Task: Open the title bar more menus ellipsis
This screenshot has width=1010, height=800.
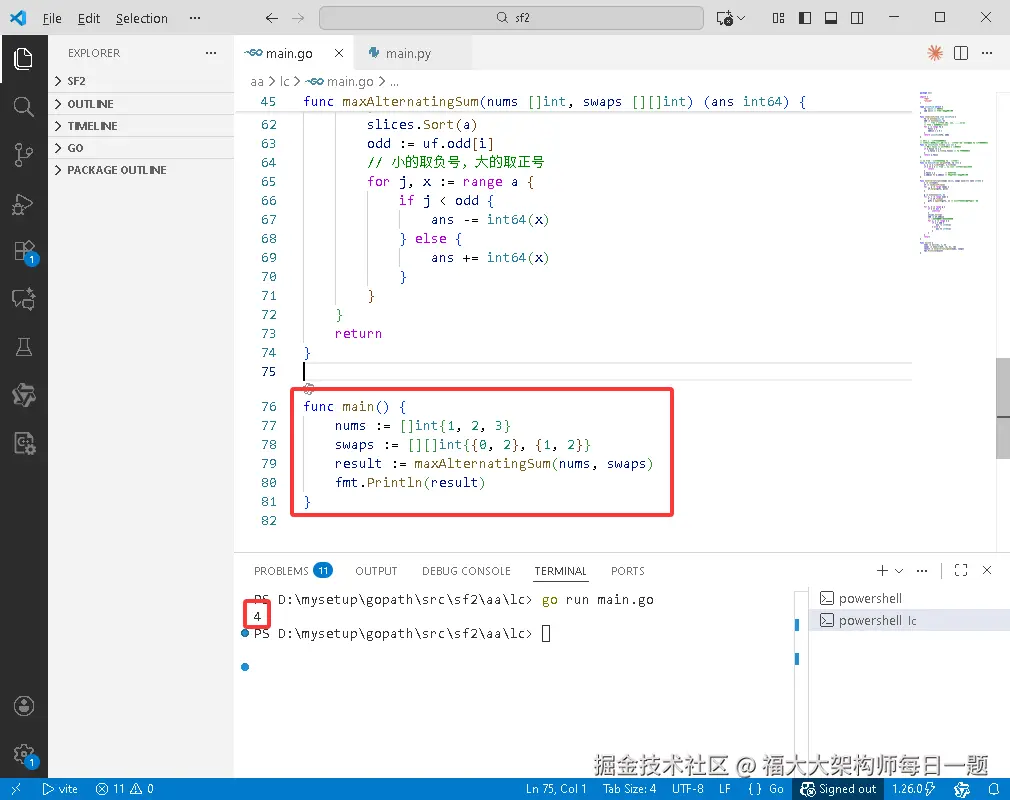Action: [x=195, y=18]
